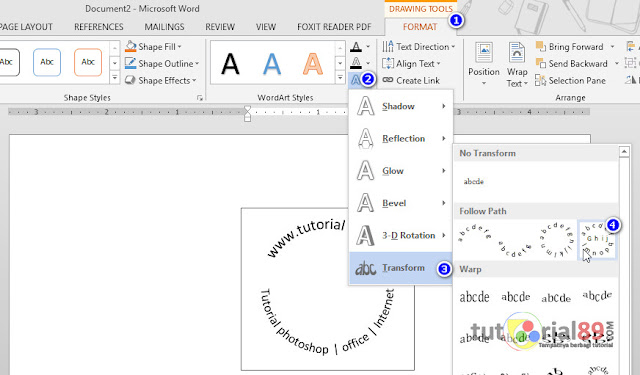
Task: Click the Rotate icon in Arrange group
Action: 631,80
